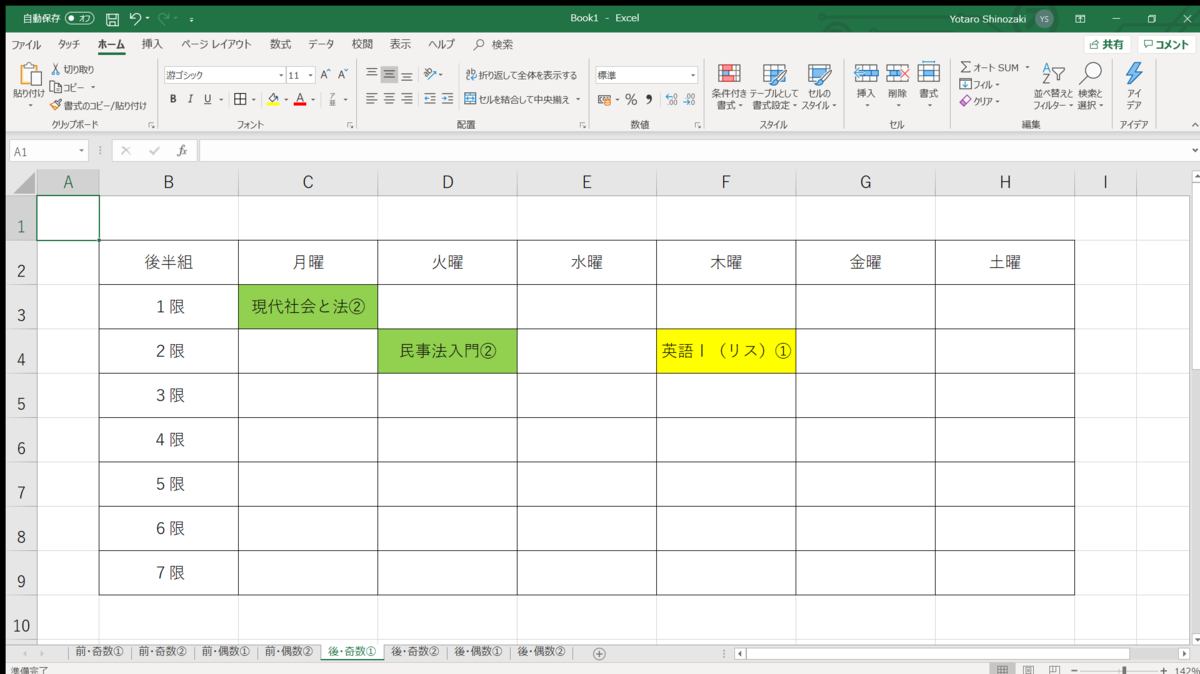Switch to the Page Layout (ページ レイアウト) tab

[216, 44]
